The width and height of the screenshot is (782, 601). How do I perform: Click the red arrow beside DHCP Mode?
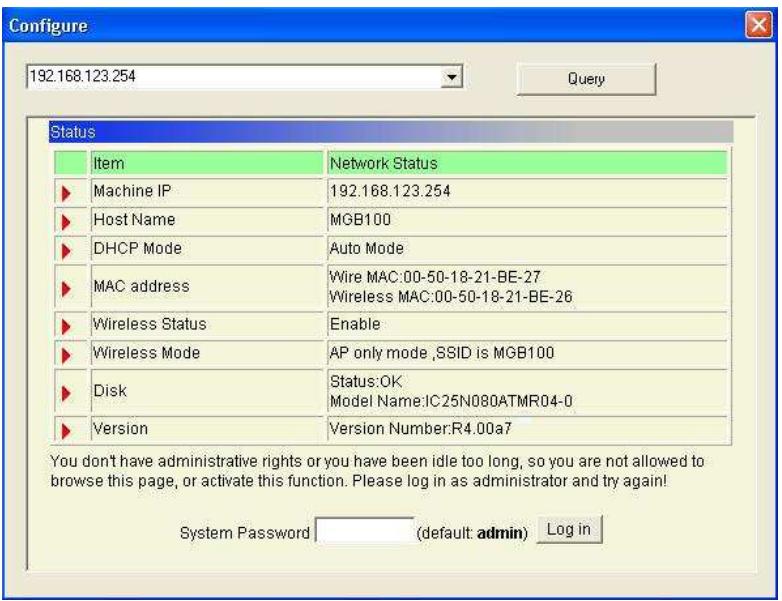pyautogui.click(x=65, y=251)
